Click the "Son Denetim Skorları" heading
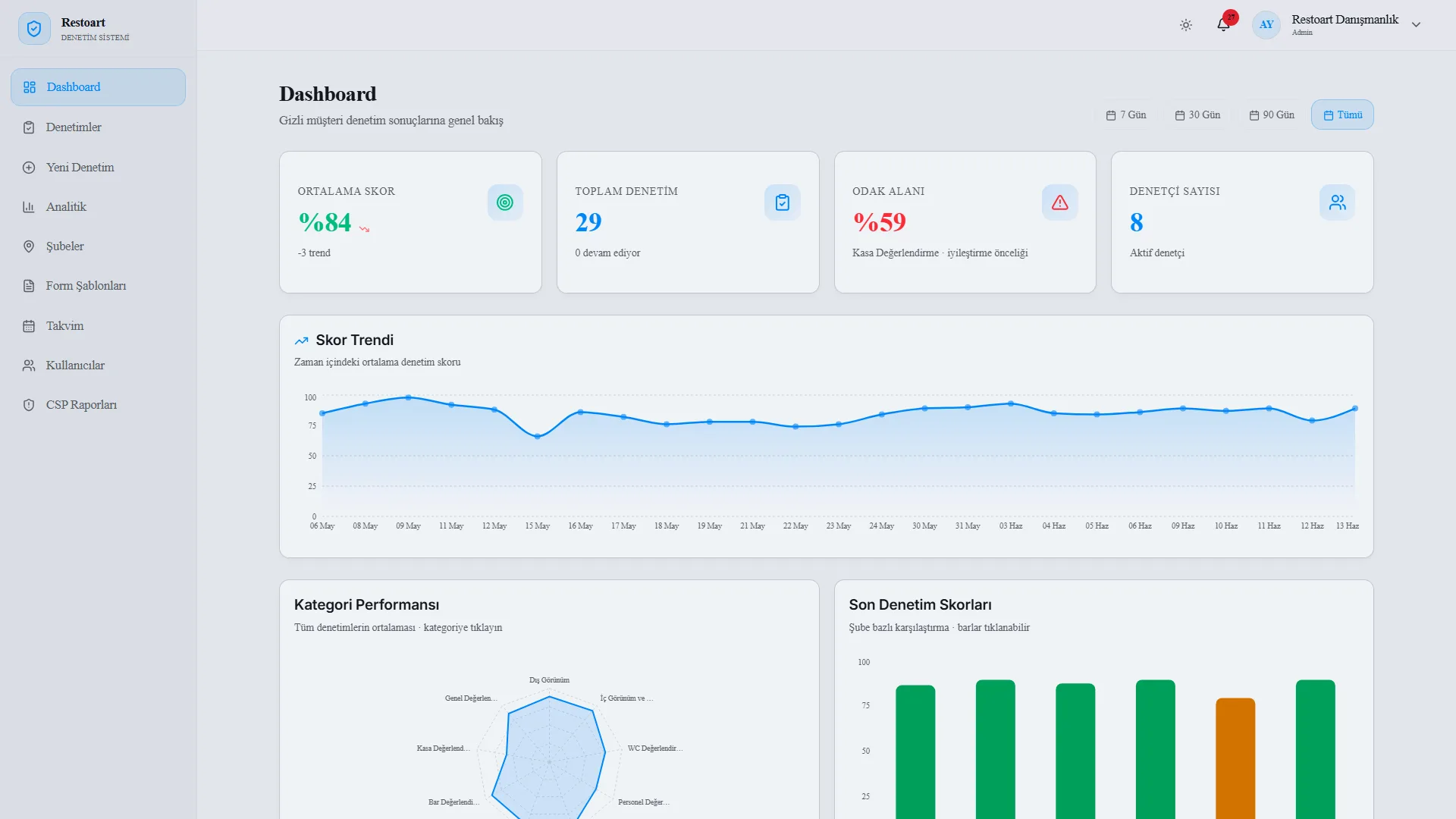 [921, 605]
